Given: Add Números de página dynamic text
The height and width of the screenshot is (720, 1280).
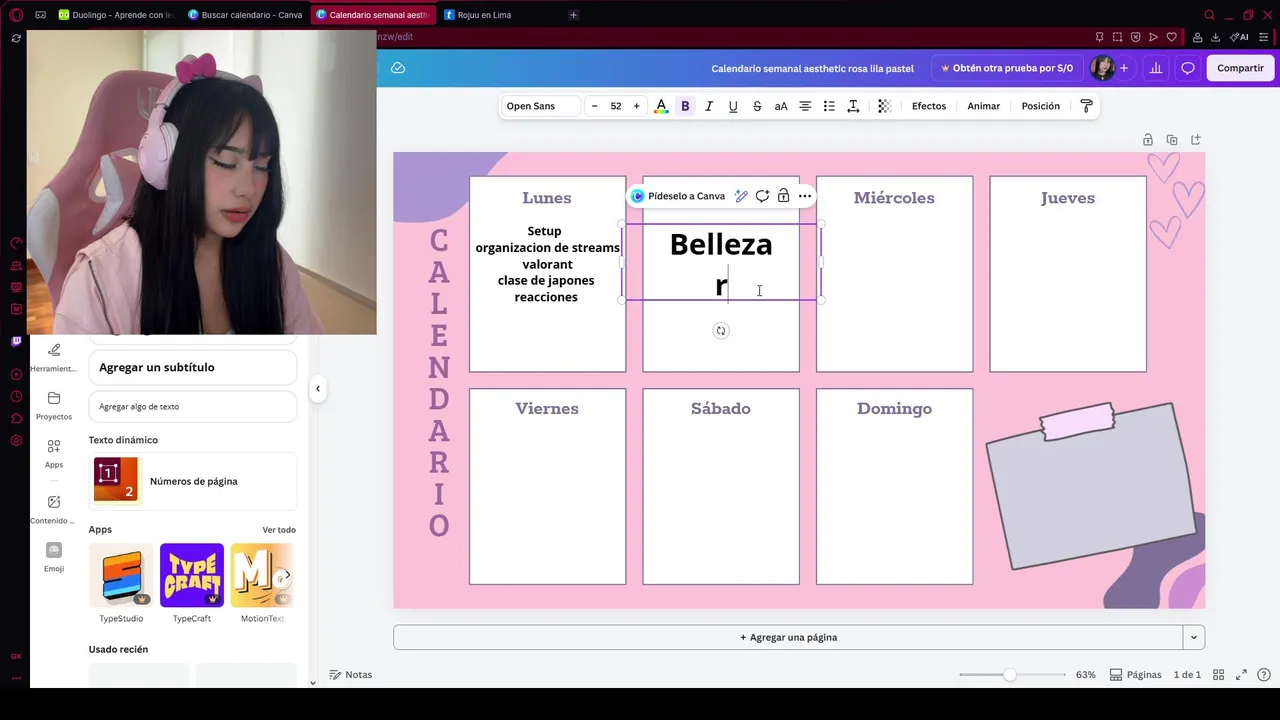Looking at the screenshot, I should [x=193, y=481].
